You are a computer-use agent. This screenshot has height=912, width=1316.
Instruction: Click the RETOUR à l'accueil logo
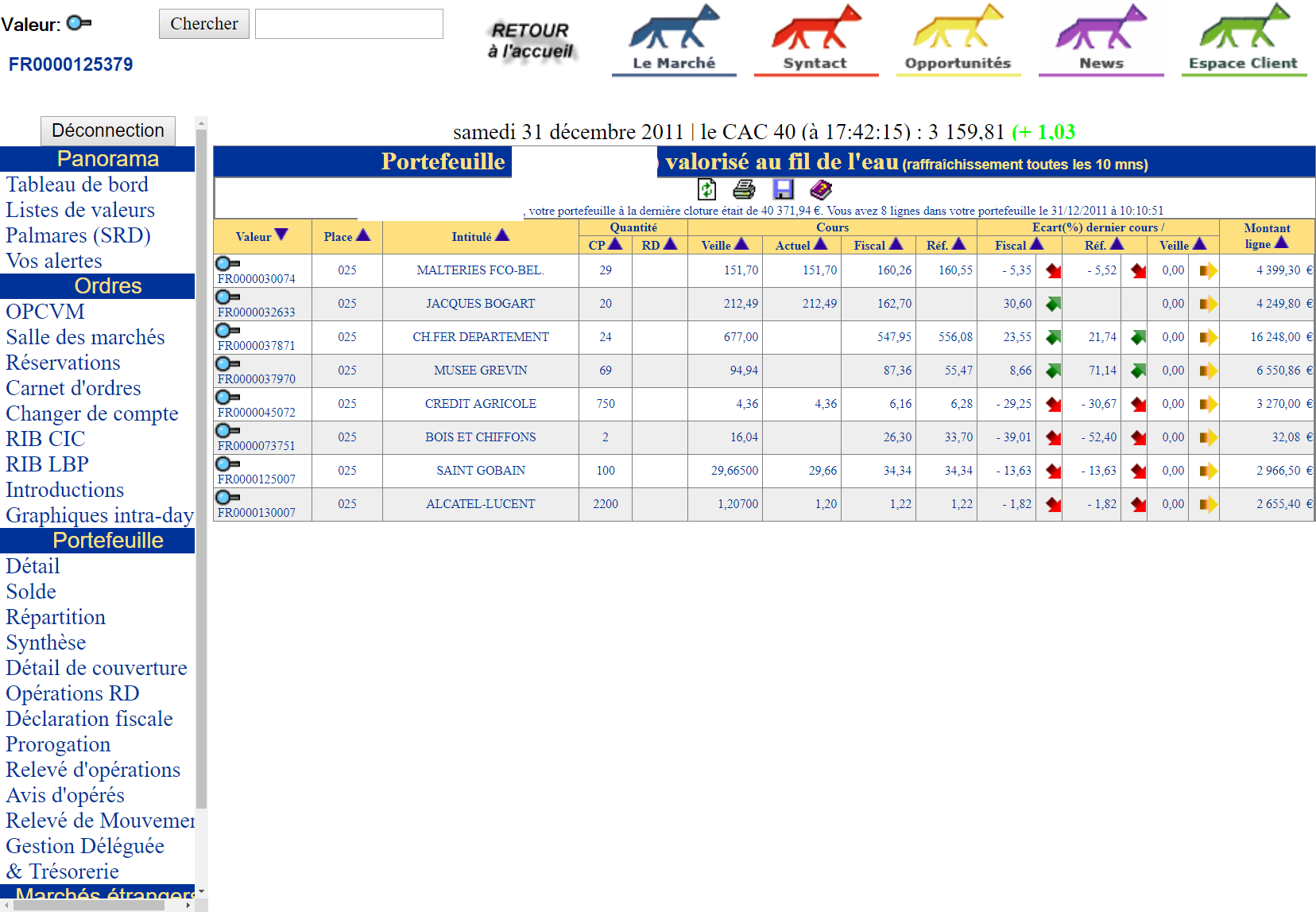click(x=532, y=41)
